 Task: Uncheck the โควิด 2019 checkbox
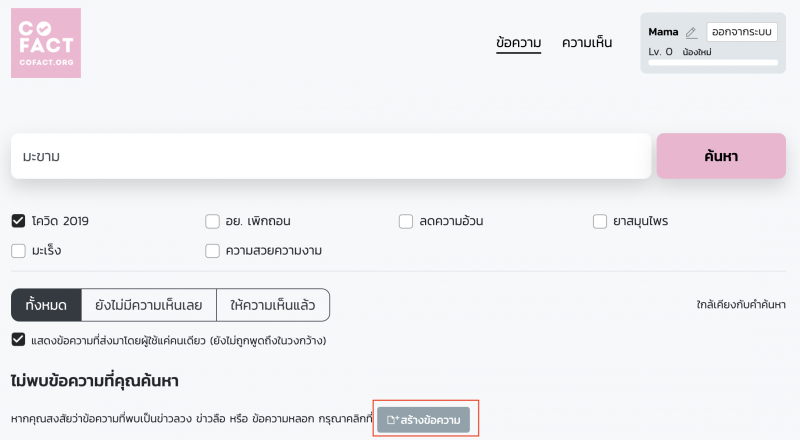[18, 221]
